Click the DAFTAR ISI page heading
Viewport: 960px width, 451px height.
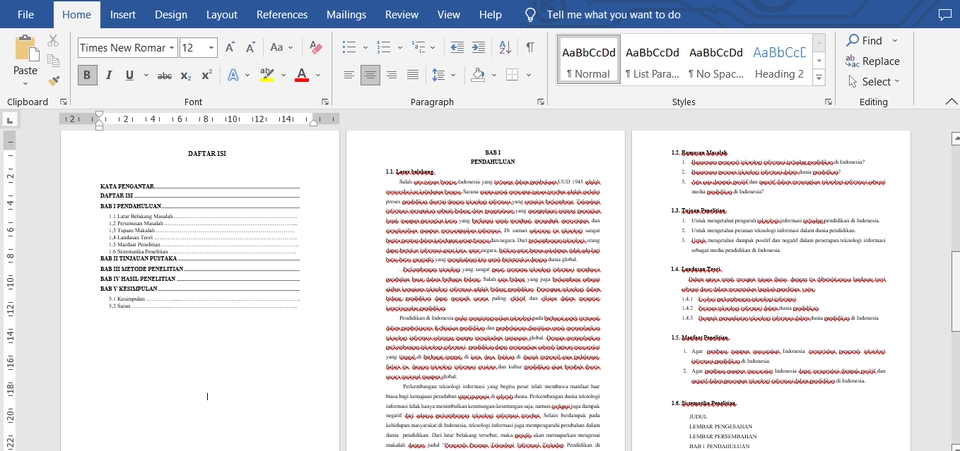pos(207,154)
